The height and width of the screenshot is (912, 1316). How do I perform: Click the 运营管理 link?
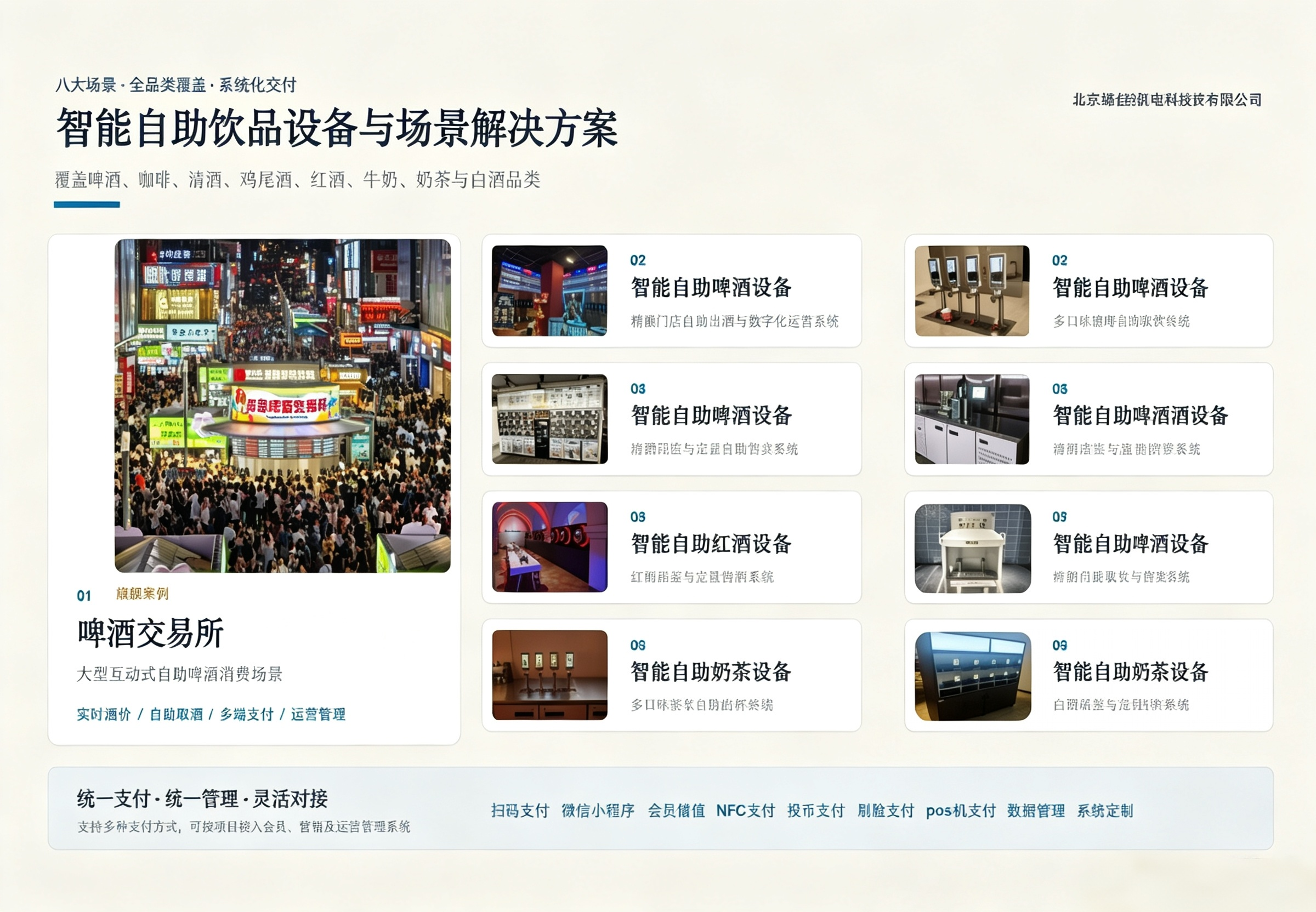(x=318, y=714)
